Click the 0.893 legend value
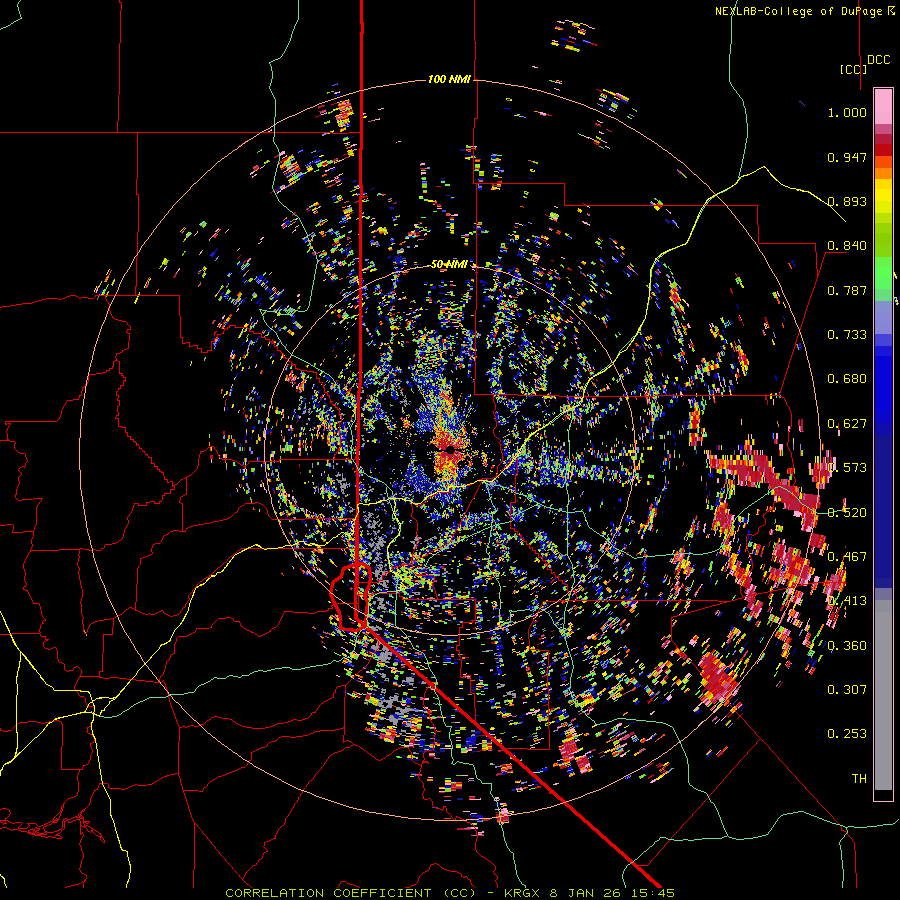Image resolution: width=900 pixels, height=900 pixels. pos(847,201)
